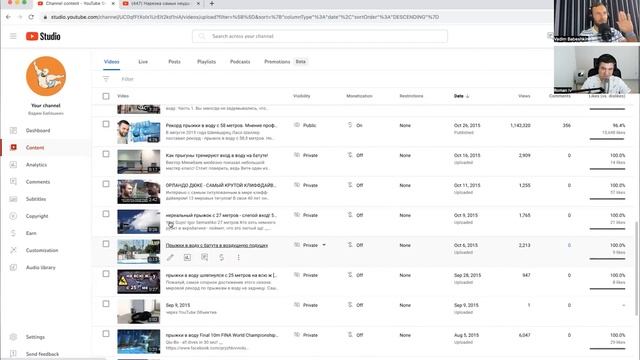Viewport: 640px width, 360px height.
Task: Check the Oct 6, 2015 video row checkbox
Action: pyautogui.click(x=106, y=244)
